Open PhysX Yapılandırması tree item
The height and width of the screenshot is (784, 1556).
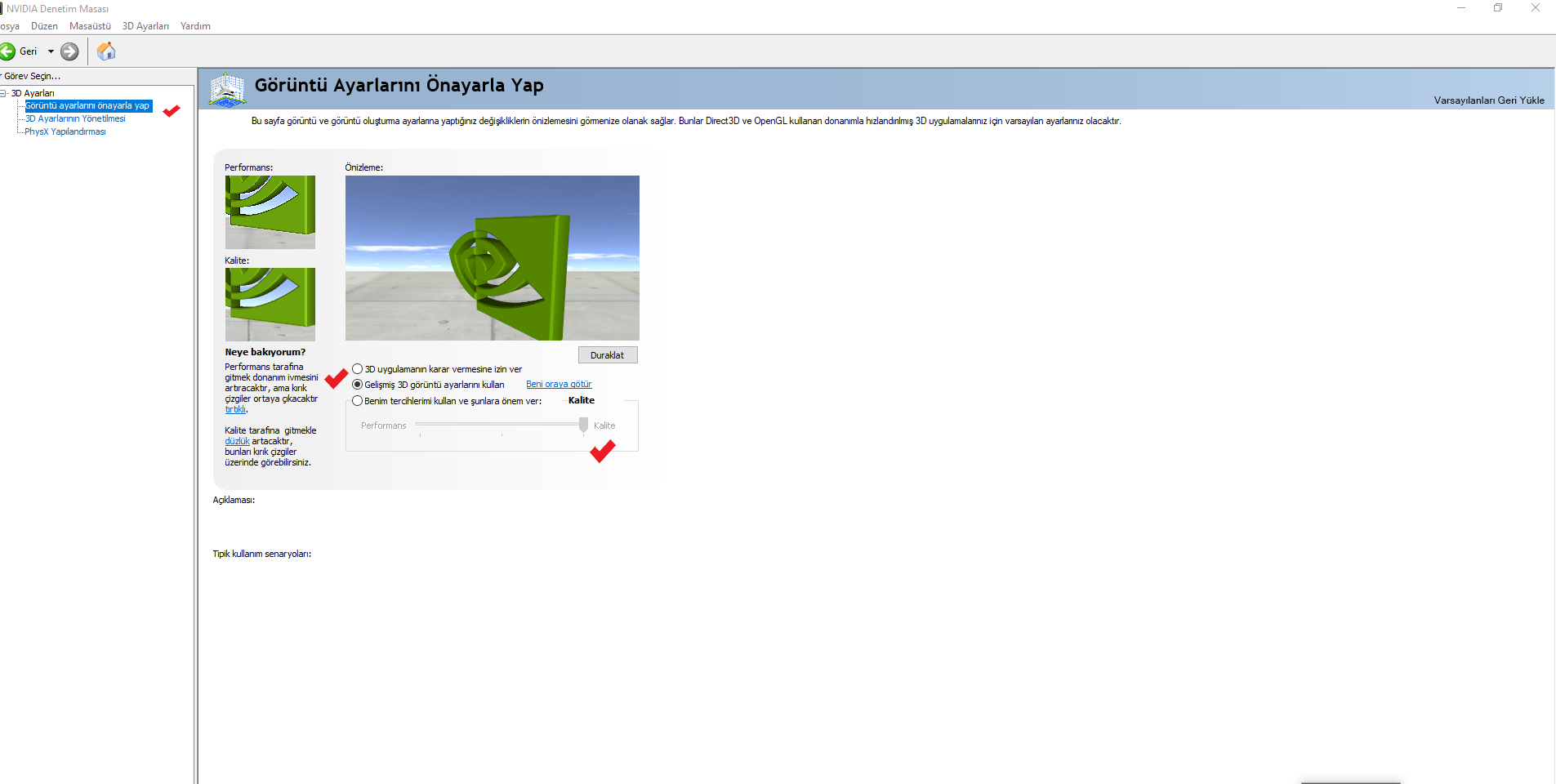click(65, 131)
